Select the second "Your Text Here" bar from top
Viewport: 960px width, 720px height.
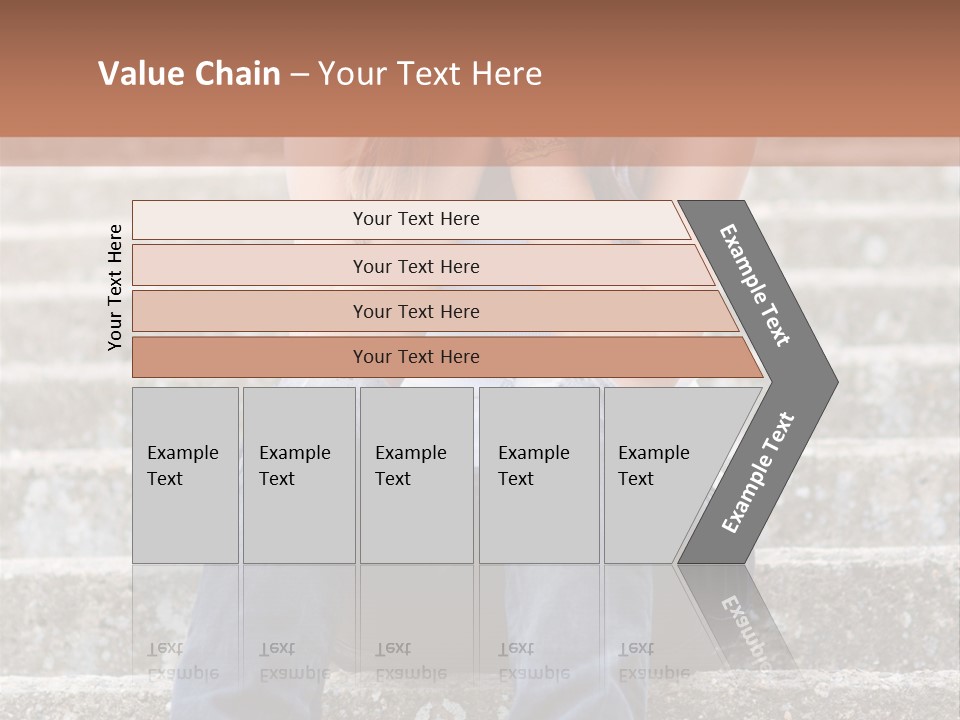pyautogui.click(x=416, y=266)
